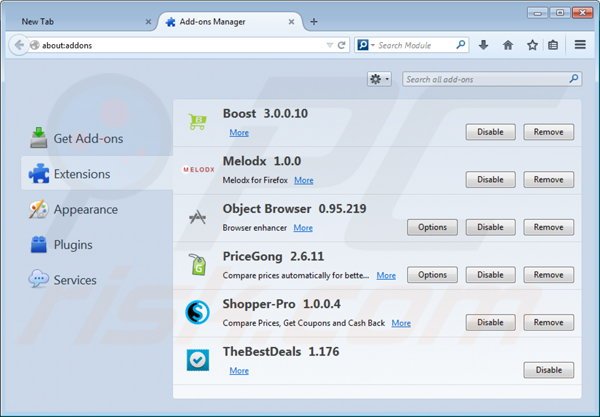This screenshot has width=600, height=417.
Task: Disable the PriceGong extension
Action: tap(490, 275)
